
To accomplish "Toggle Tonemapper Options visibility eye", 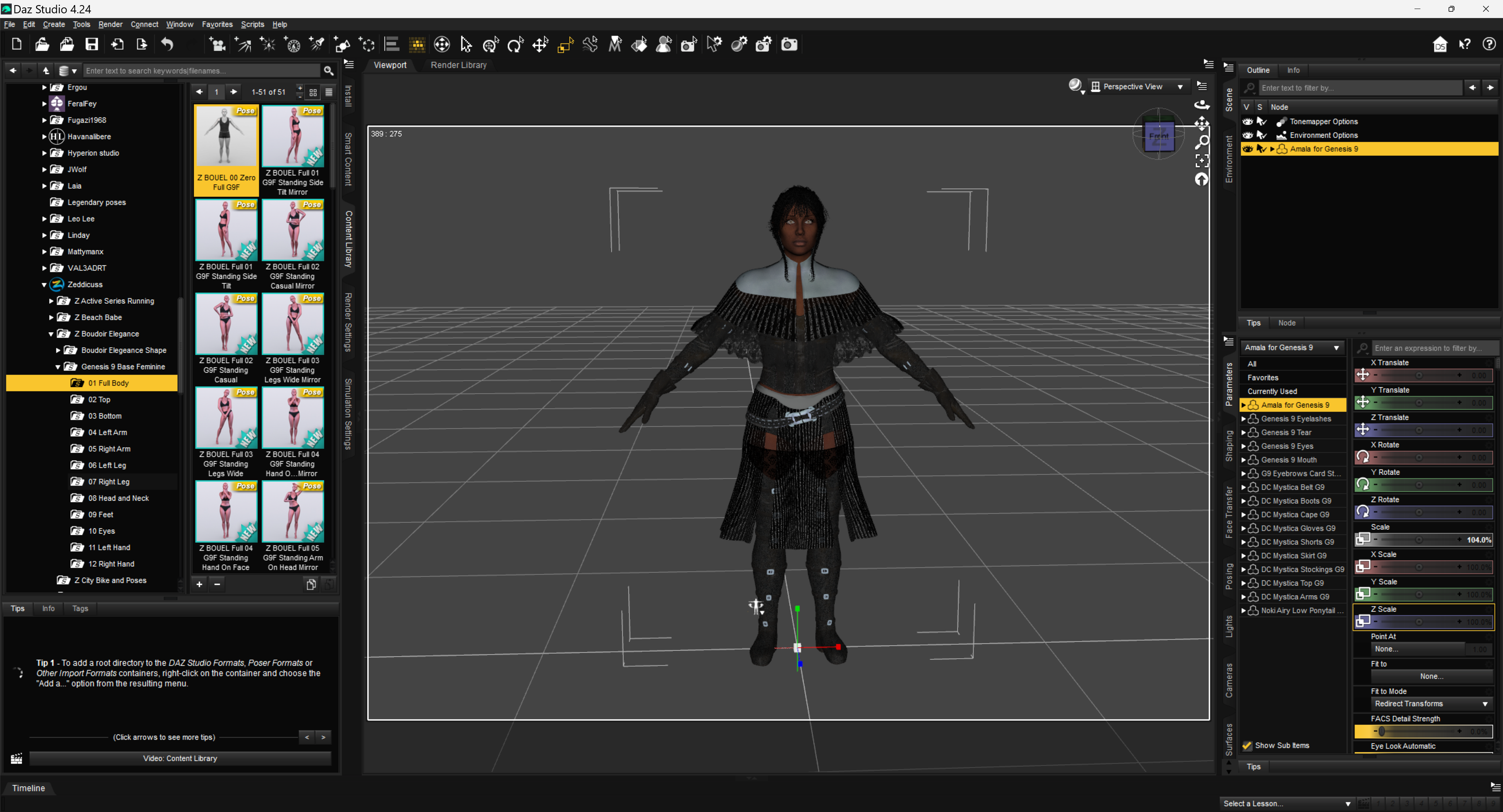I will point(1247,121).
